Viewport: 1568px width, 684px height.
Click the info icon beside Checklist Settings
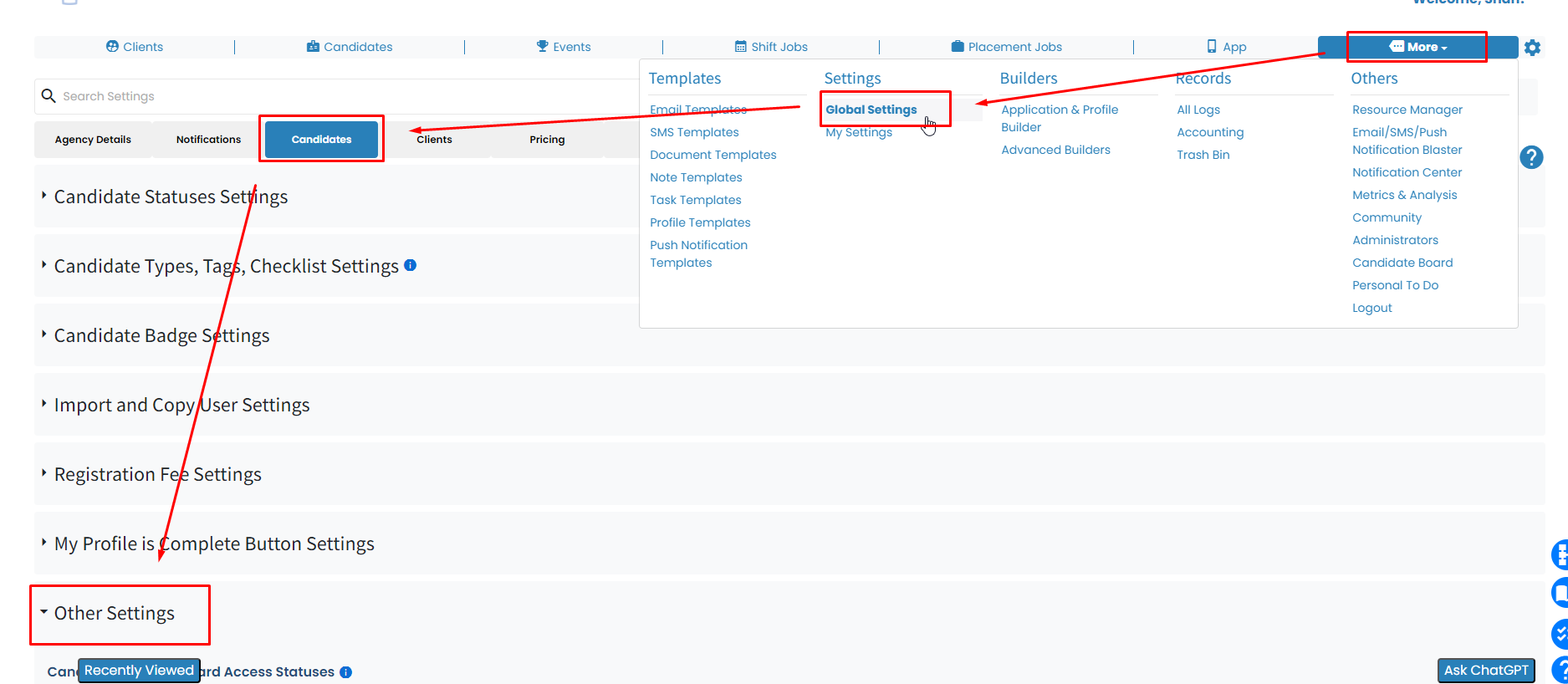(410, 265)
